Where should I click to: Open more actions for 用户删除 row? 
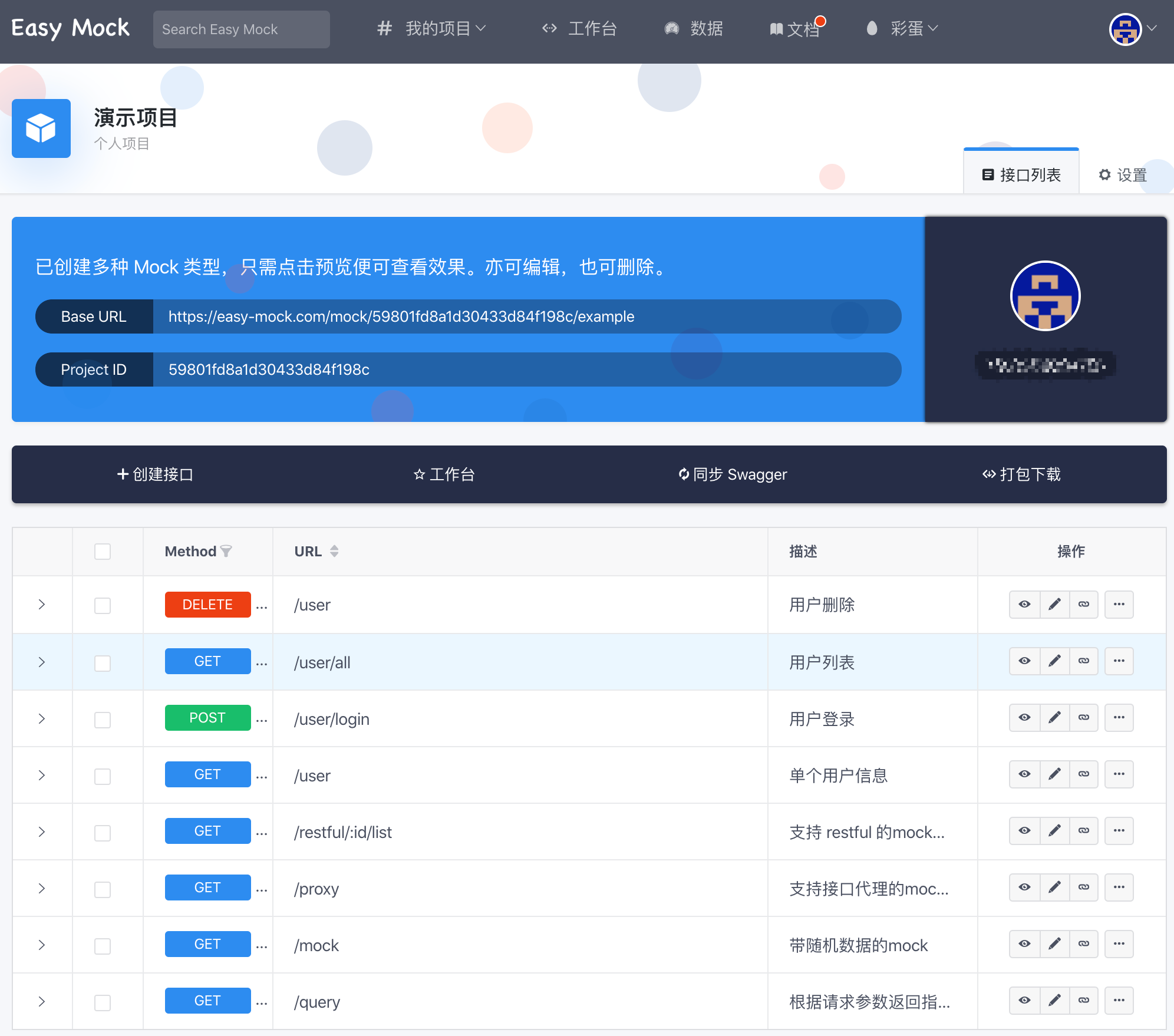pyautogui.click(x=1119, y=605)
